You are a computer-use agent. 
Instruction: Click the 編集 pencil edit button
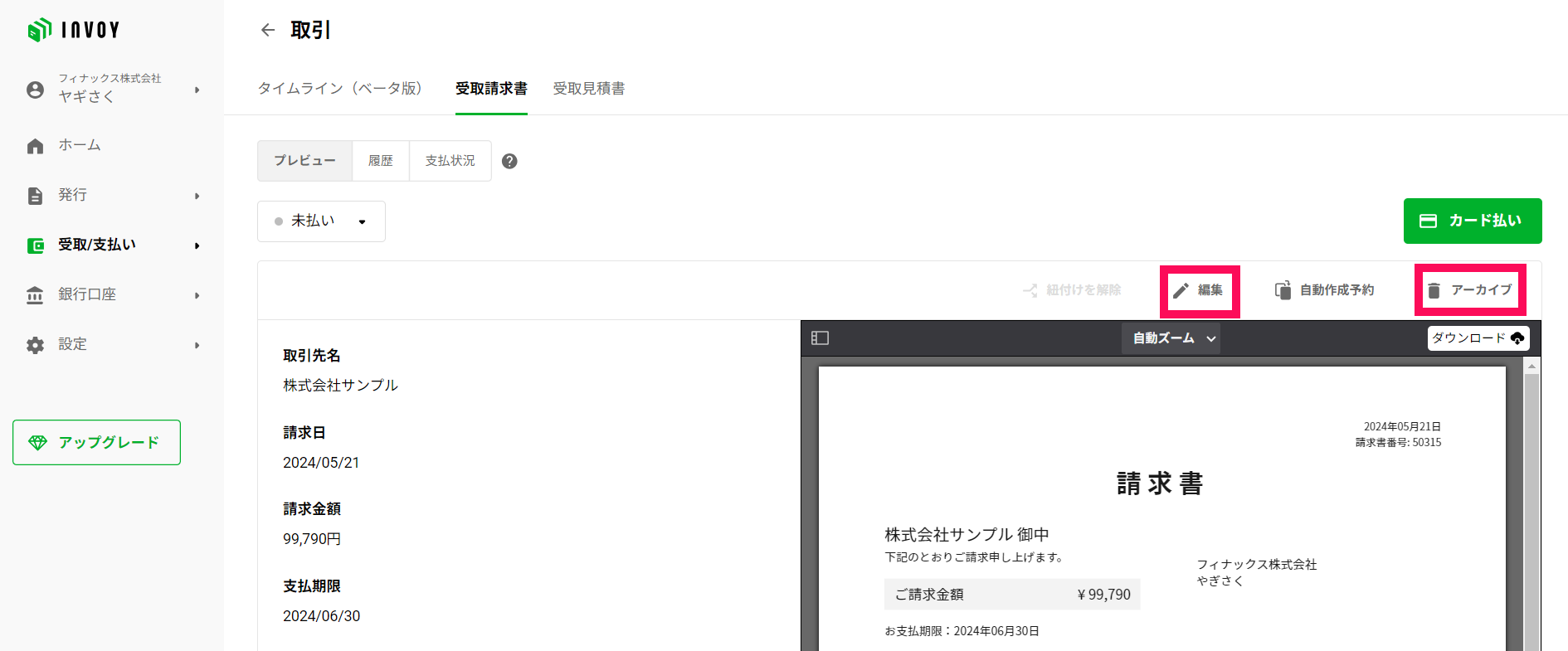(x=1198, y=290)
